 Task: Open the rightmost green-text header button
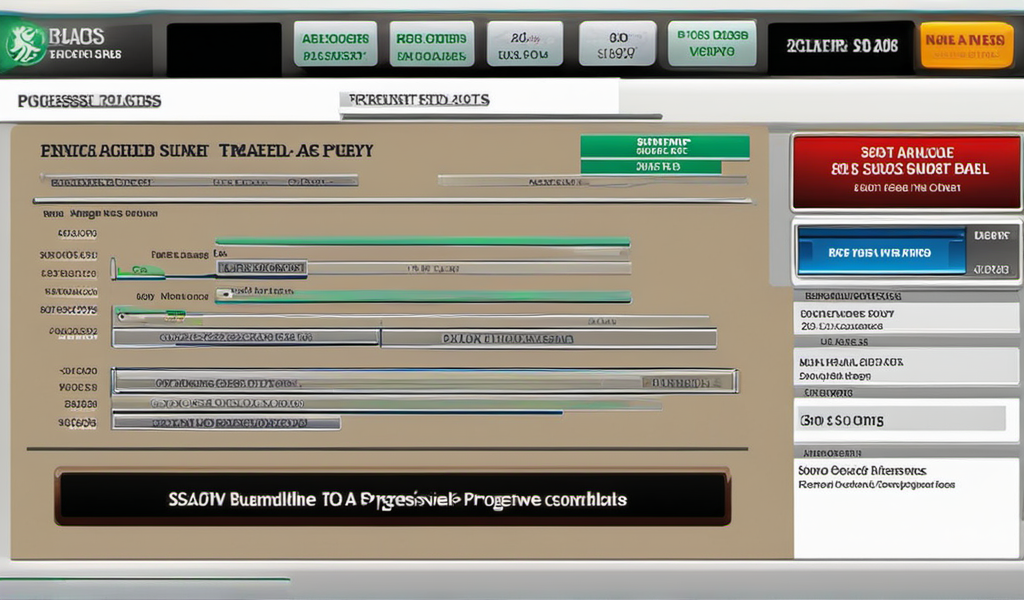(711, 44)
